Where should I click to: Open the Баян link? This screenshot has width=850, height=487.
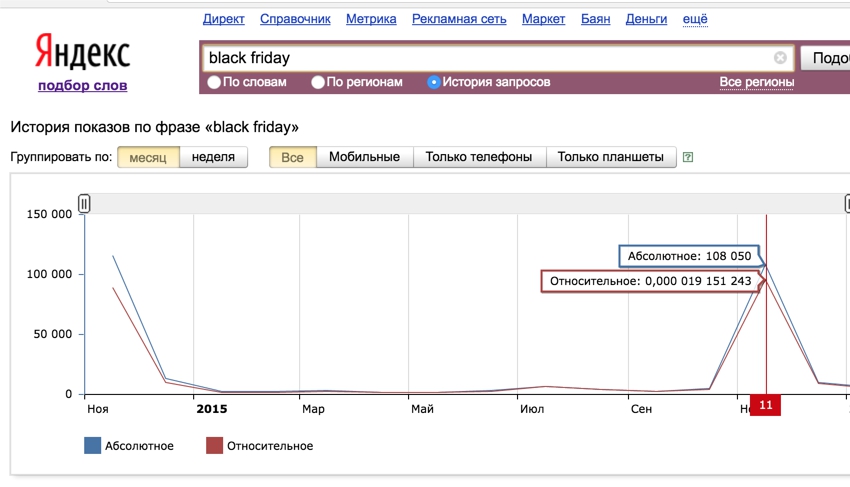pos(595,19)
